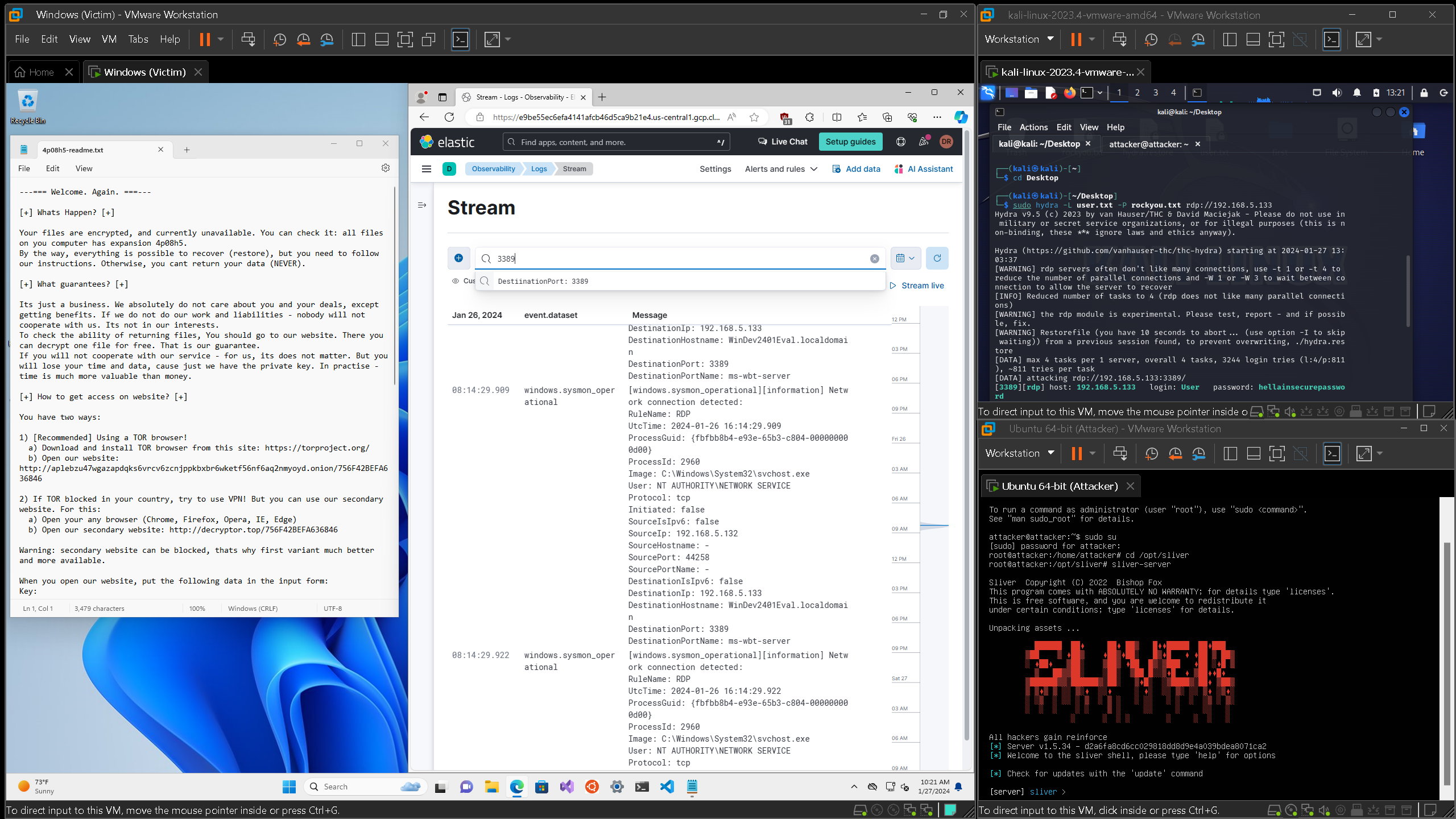Expand the Alerts and rules dropdown

coord(781,169)
